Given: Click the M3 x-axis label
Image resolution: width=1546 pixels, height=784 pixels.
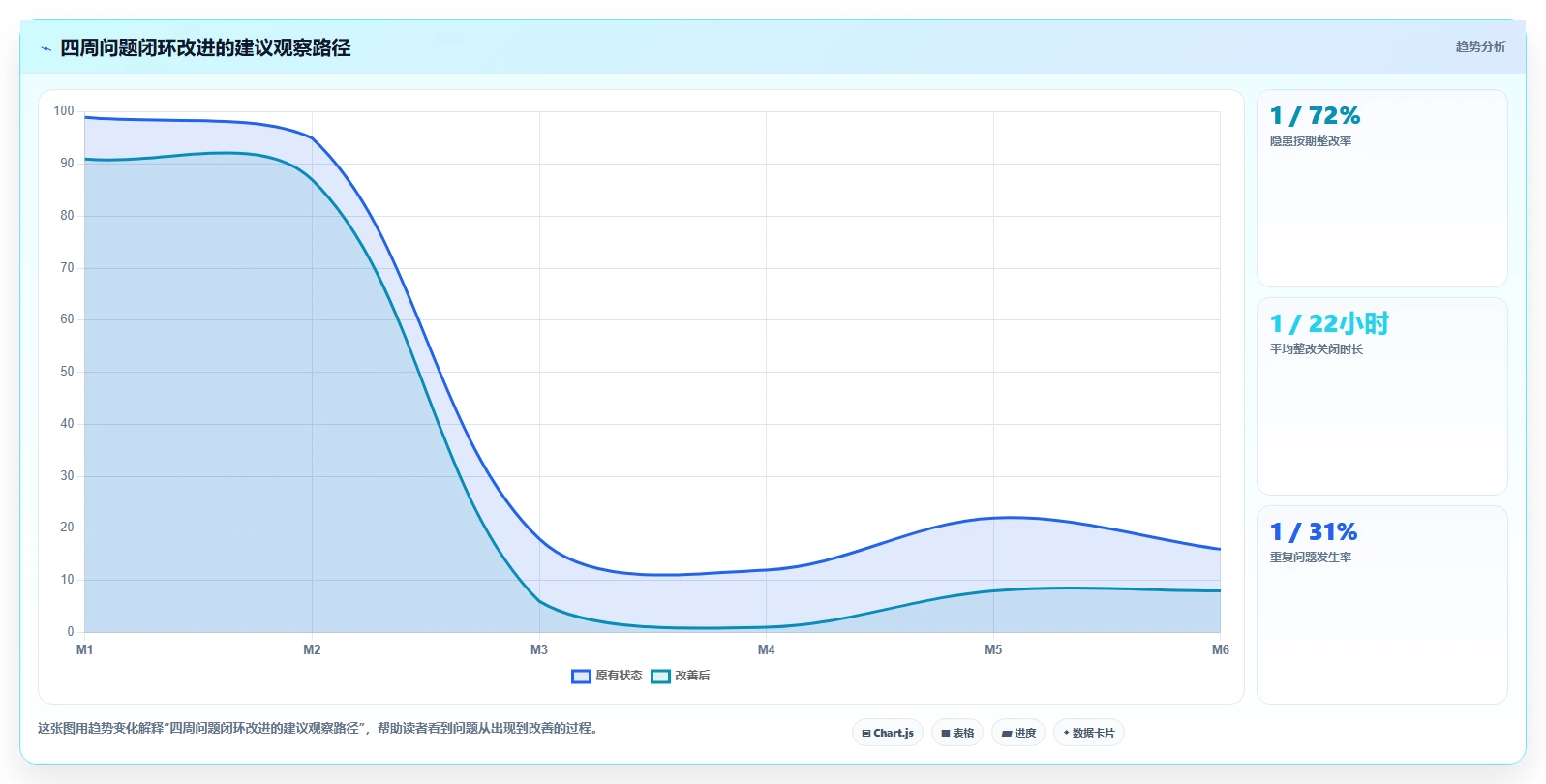Looking at the screenshot, I should click(539, 649).
